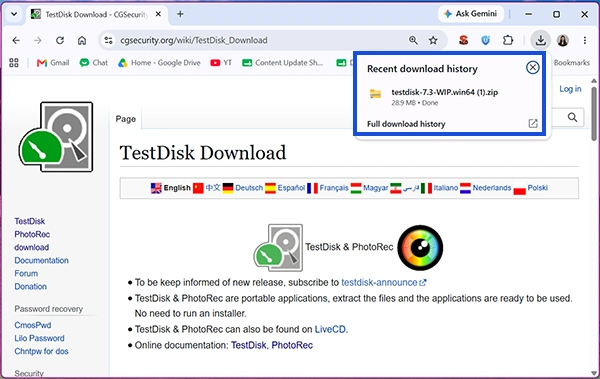Click the PhotoRec colorful eye logo
Viewport: 600px width, 379px height.
(x=420, y=248)
